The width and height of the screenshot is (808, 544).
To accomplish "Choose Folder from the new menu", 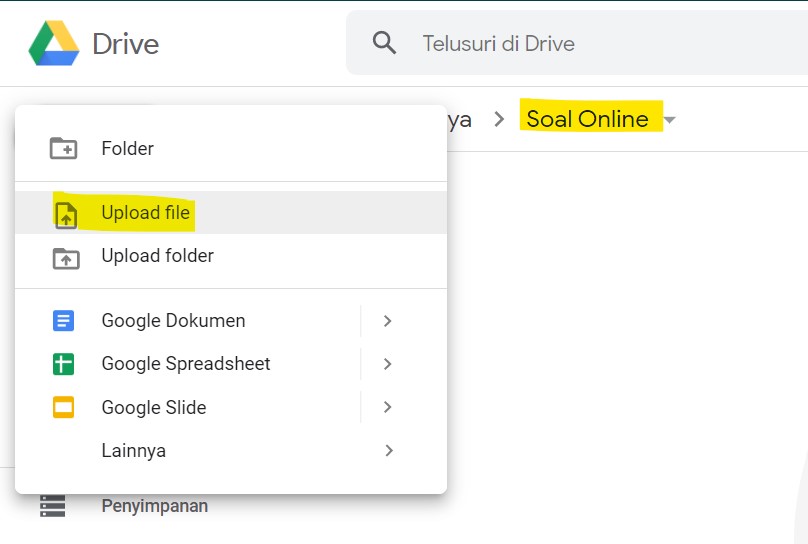I will (x=231, y=148).
